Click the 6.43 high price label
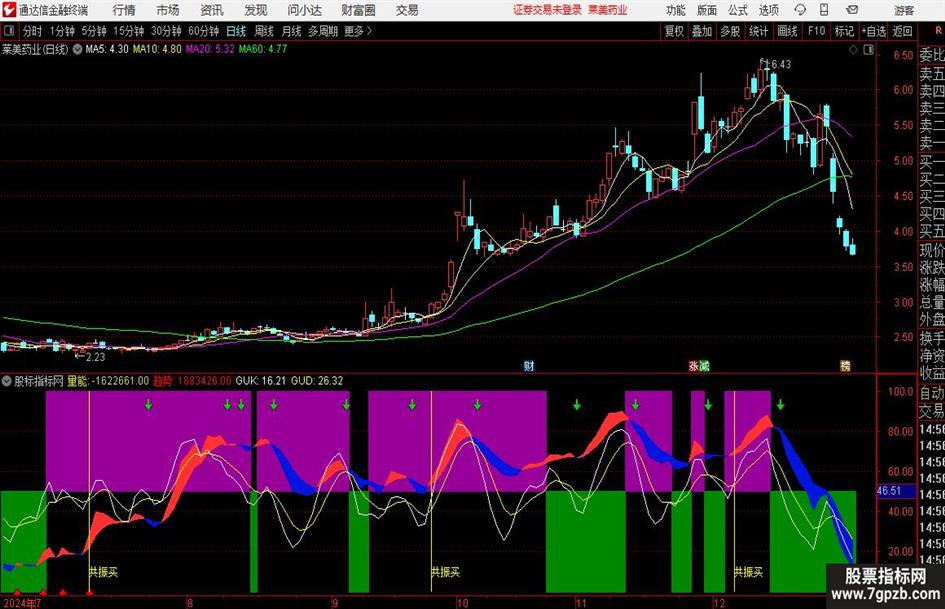 tap(781, 64)
